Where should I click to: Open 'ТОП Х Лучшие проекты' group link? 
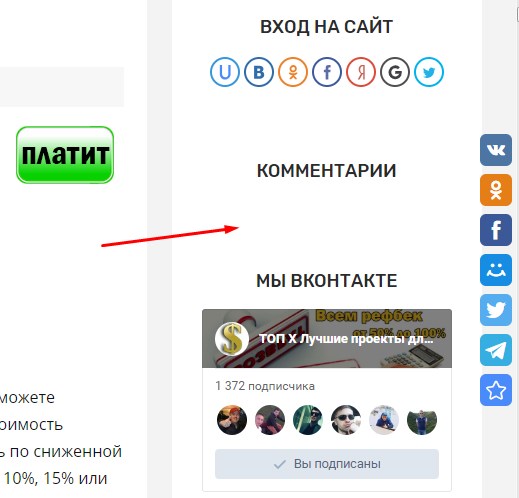(x=346, y=339)
